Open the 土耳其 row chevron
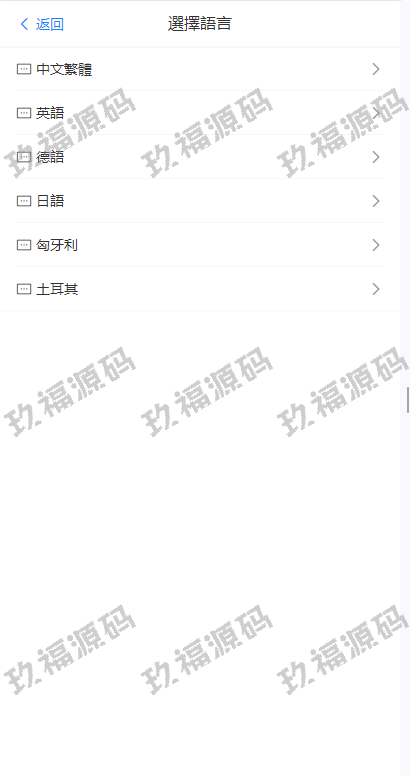 click(x=376, y=289)
